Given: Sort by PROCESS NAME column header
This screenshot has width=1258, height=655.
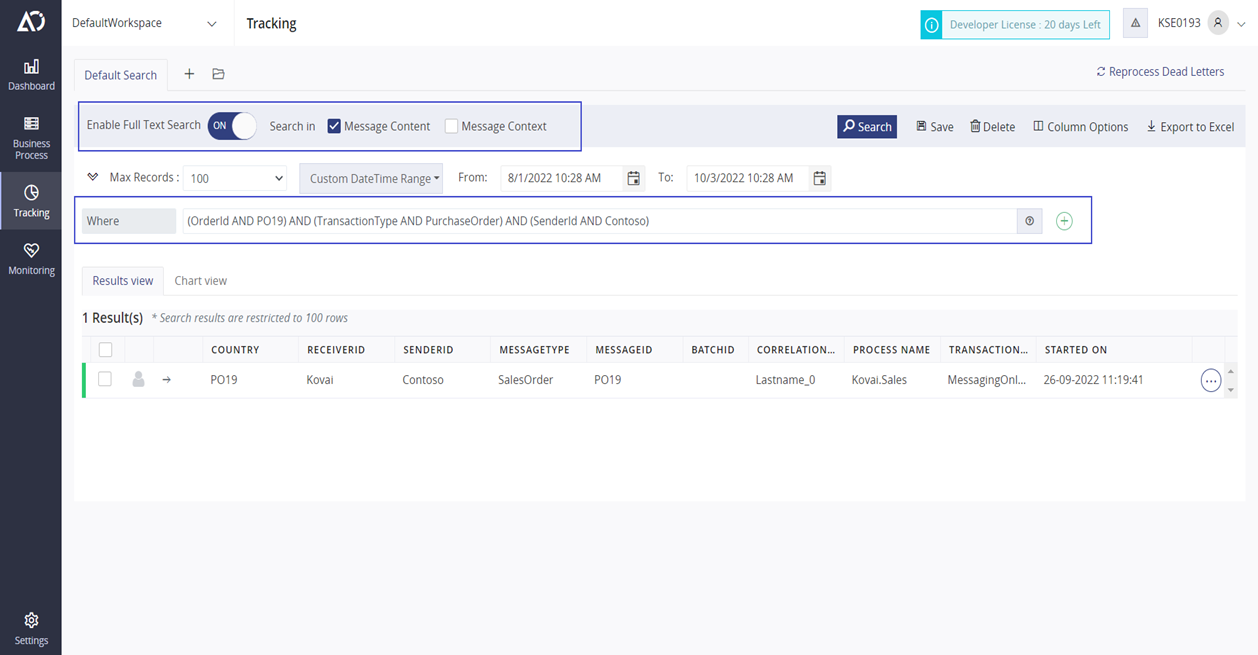Looking at the screenshot, I should pyautogui.click(x=891, y=350).
